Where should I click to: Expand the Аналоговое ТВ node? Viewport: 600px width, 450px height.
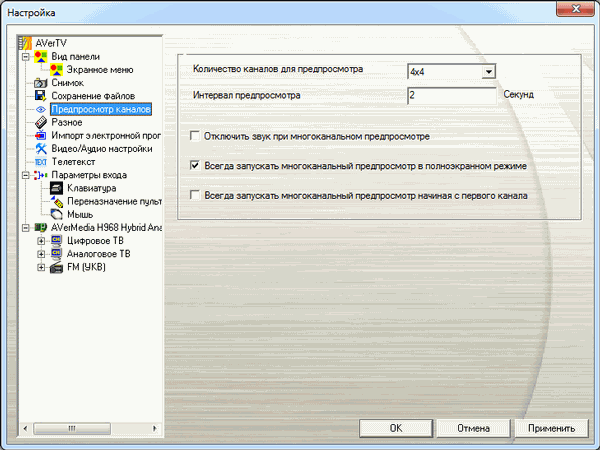coord(41,254)
